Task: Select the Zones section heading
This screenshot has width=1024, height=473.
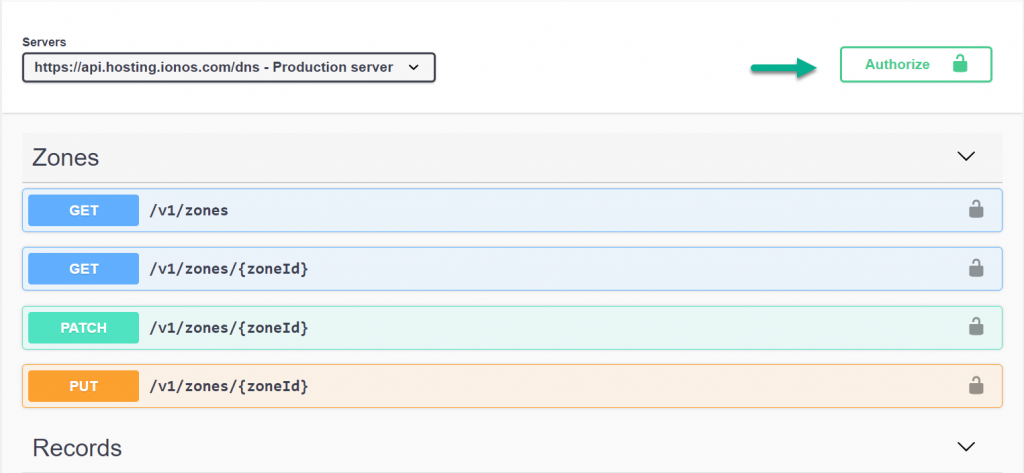Action: point(66,158)
